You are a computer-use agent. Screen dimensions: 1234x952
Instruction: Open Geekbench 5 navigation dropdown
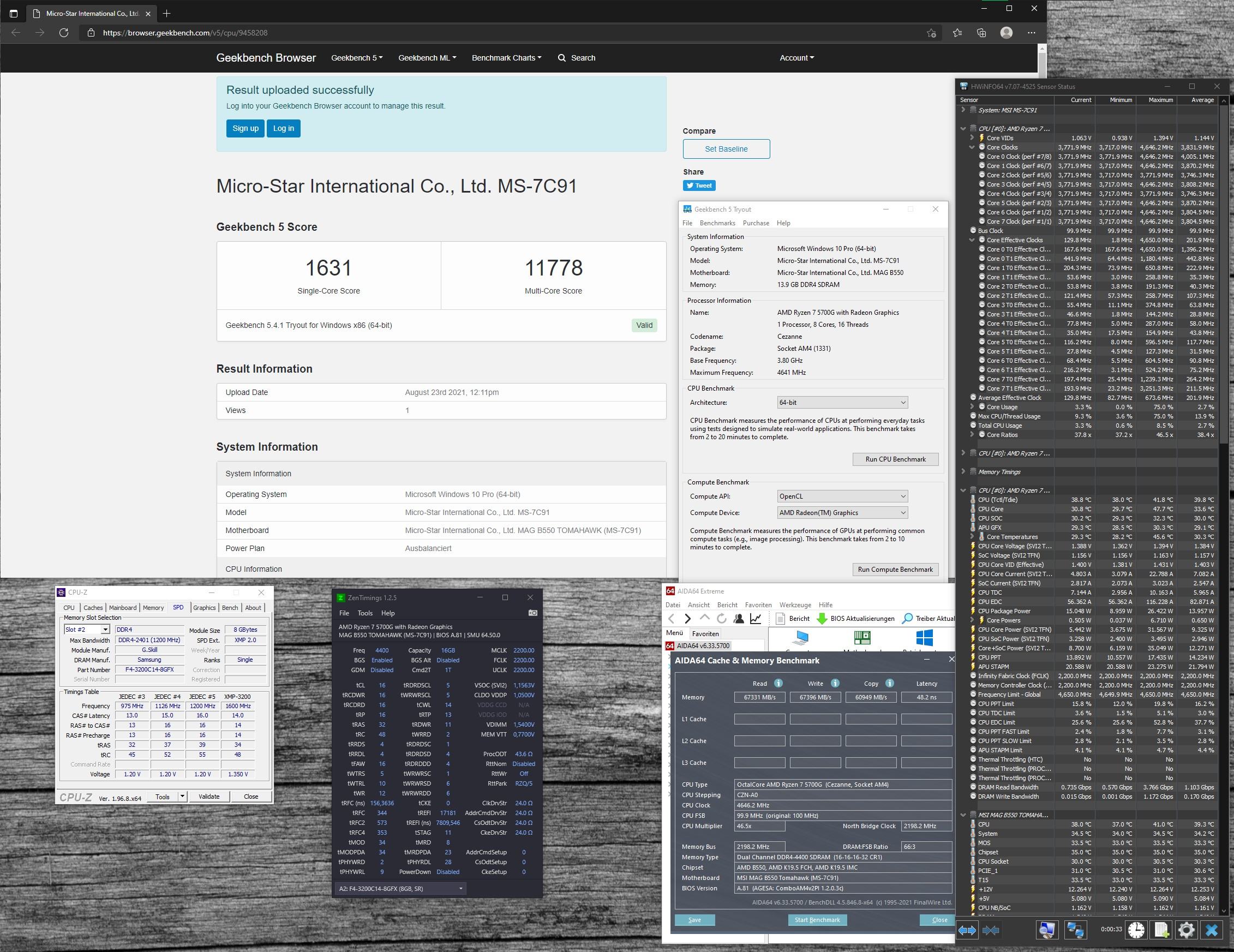pos(357,58)
